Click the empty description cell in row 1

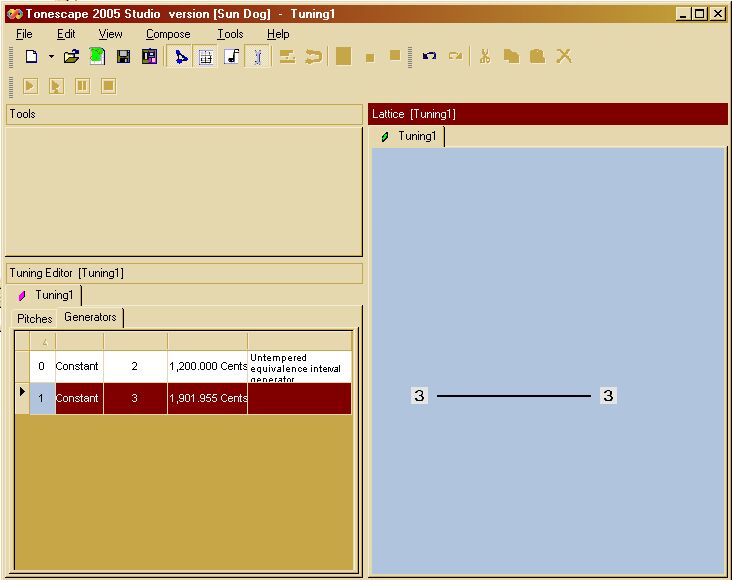pos(300,398)
